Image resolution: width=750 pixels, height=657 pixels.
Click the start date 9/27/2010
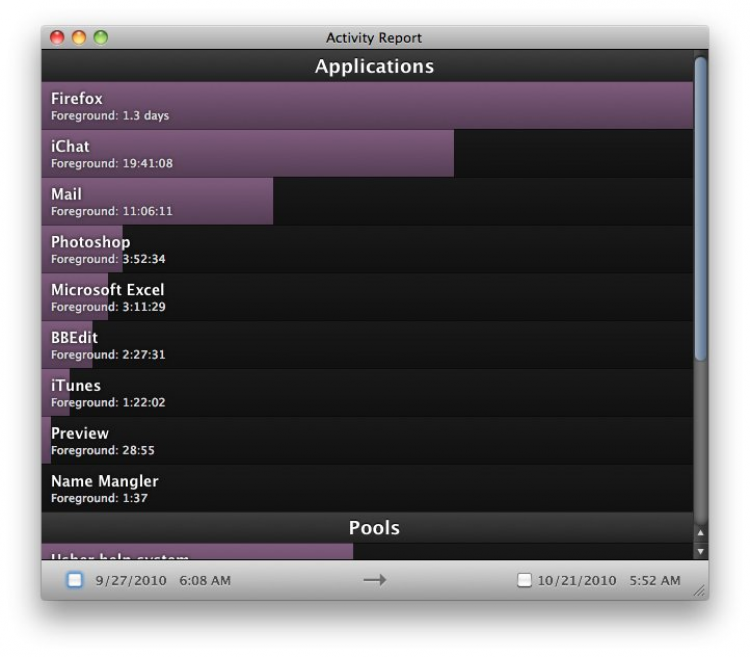[x=131, y=580]
